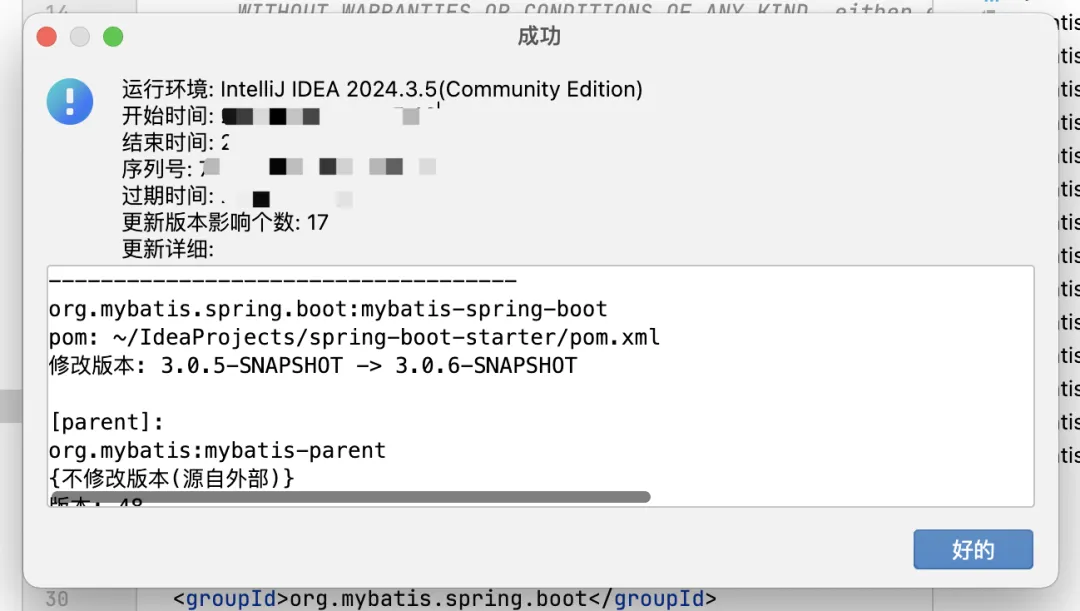Image resolution: width=1080 pixels, height=611 pixels.
Task: Click the green zoom window button
Action: pyautogui.click(x=113, y=37)
